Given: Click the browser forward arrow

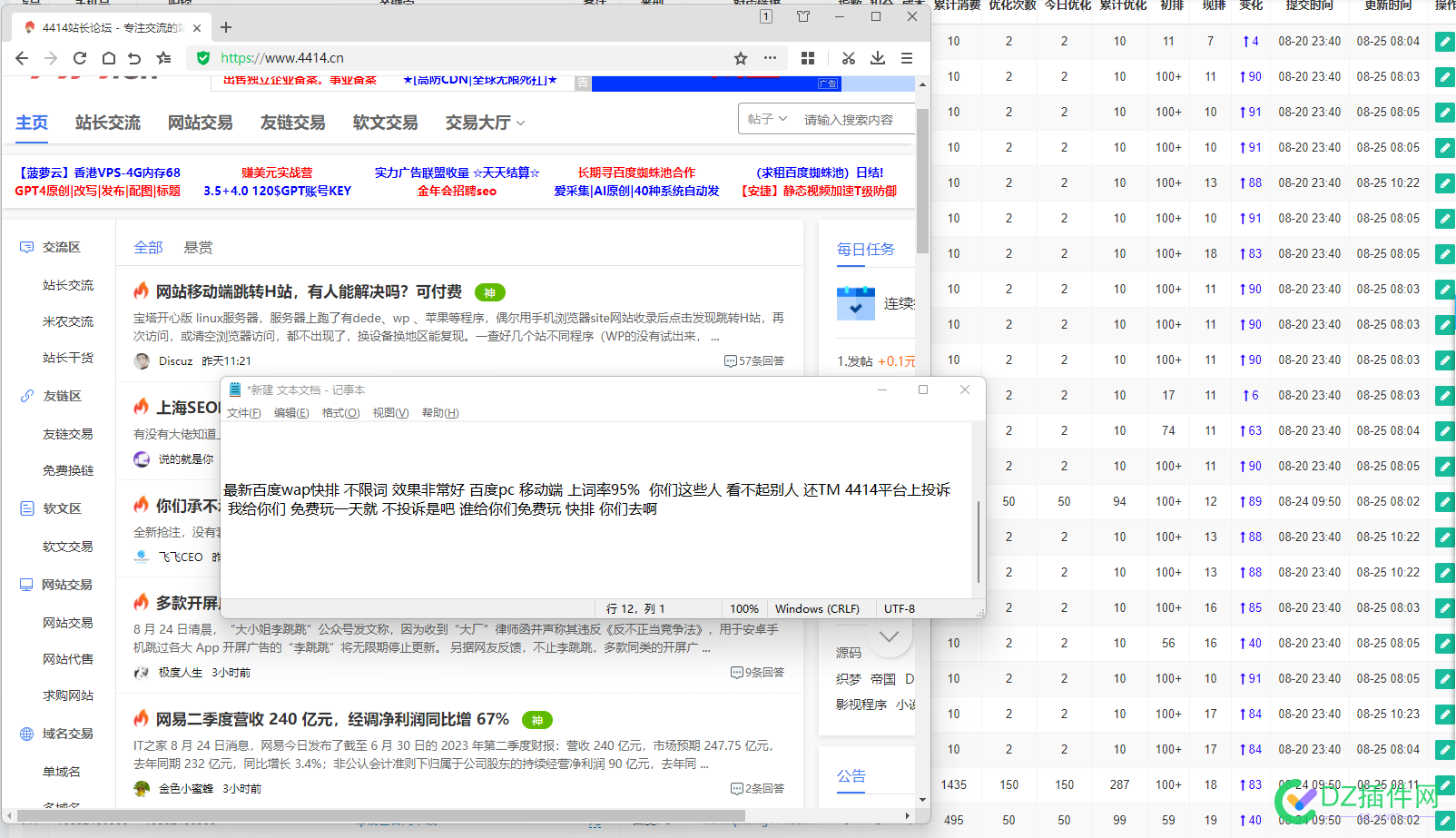Looking at the screenshot, I should [51, 58].
